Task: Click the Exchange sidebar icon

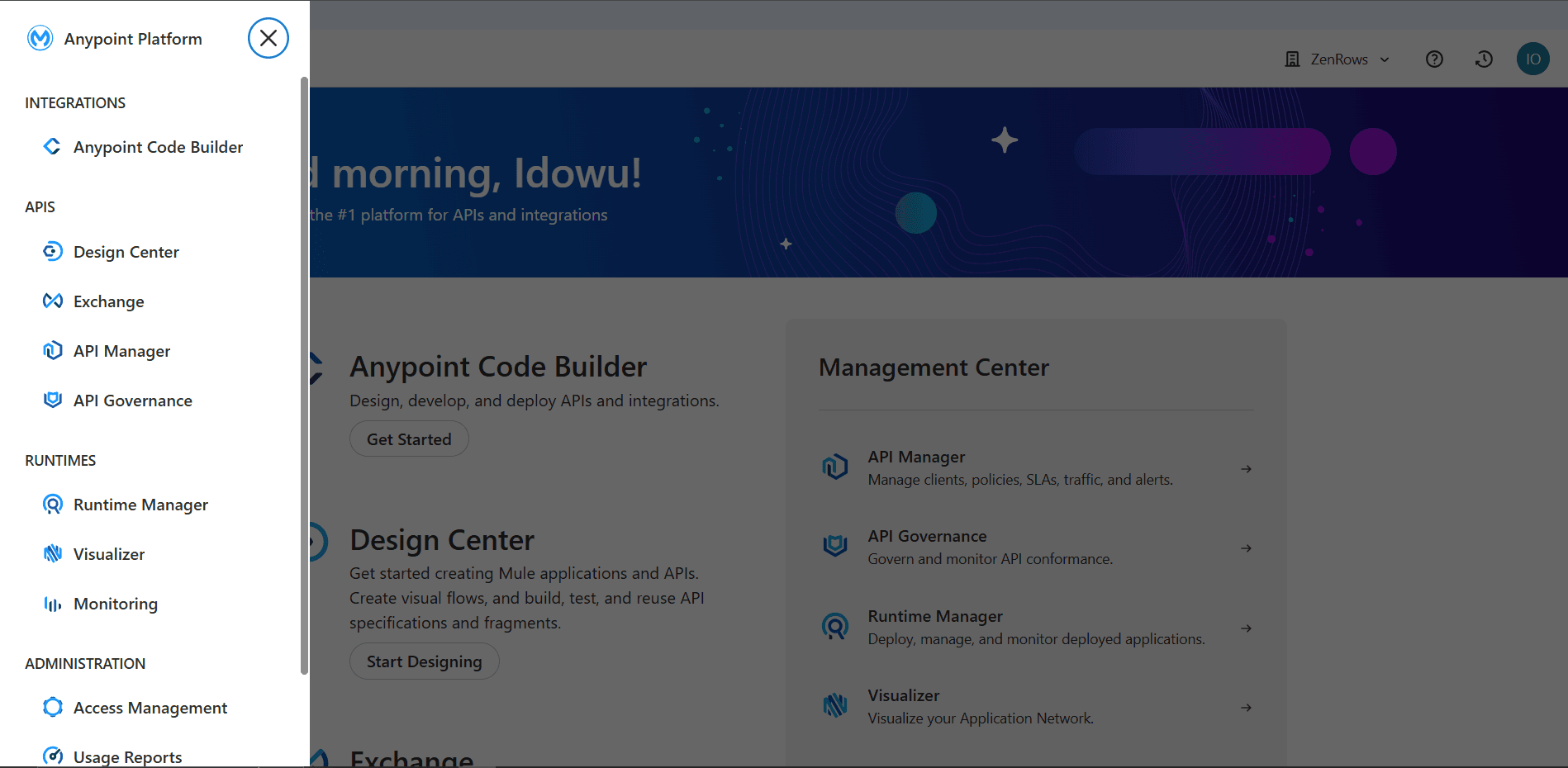Action: pyautogui.click(x=52, y=301)
